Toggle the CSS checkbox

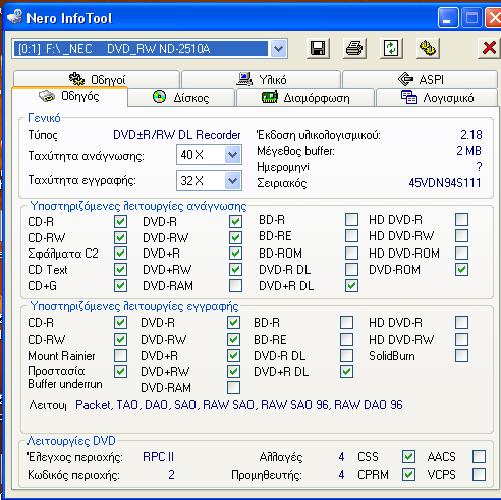click(408, 456)
